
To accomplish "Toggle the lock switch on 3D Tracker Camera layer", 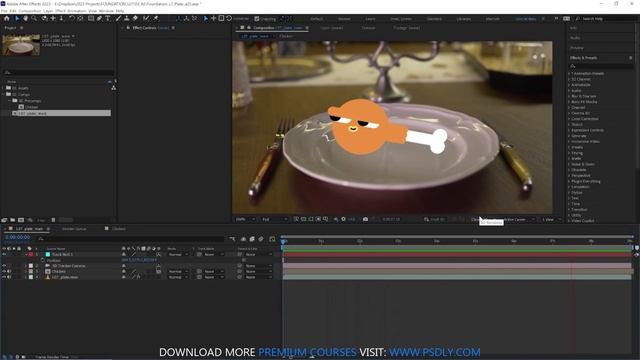I will [x=19, y=266].
